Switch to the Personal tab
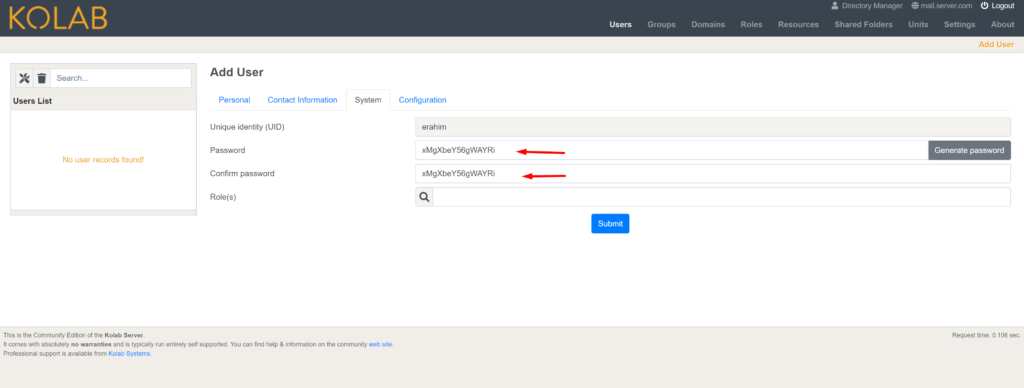Screen dimensions: 1024x388 point(234,100)
